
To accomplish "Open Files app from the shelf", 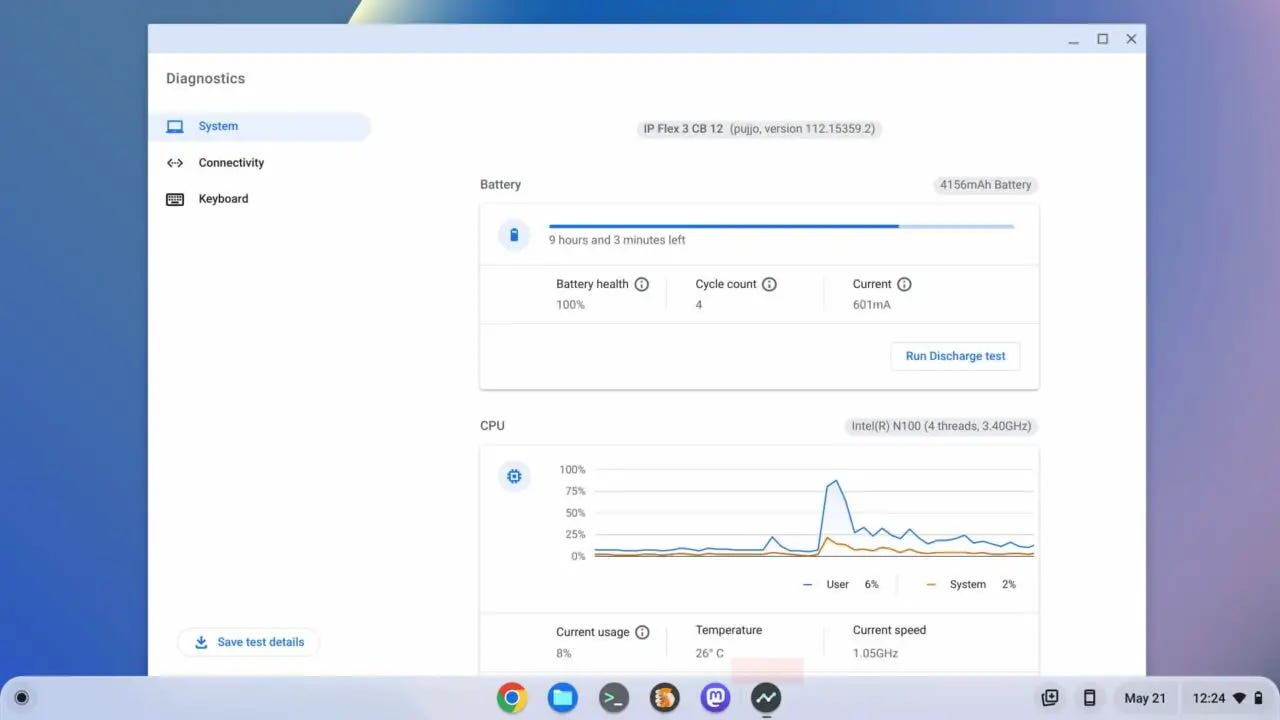I will click(x=563, y=698).
